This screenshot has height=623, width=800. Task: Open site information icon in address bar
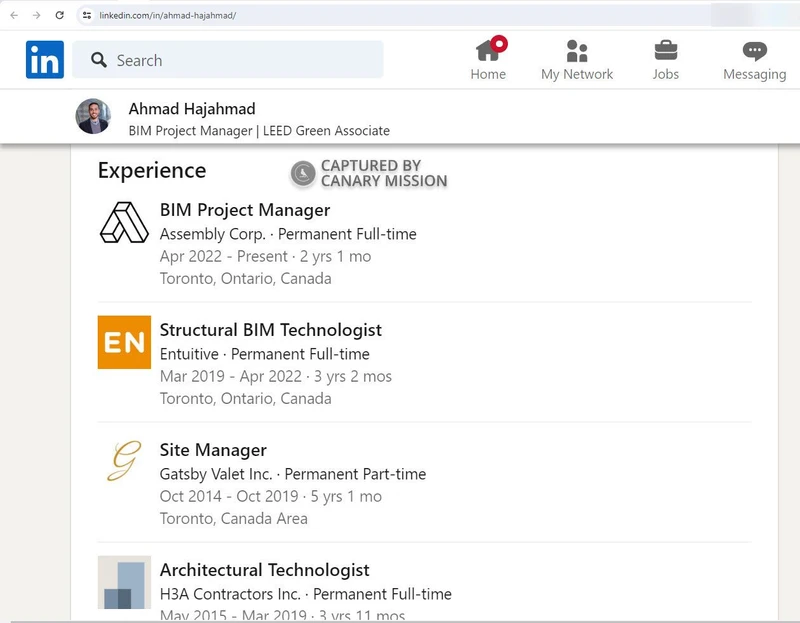[x=87, y=15]
